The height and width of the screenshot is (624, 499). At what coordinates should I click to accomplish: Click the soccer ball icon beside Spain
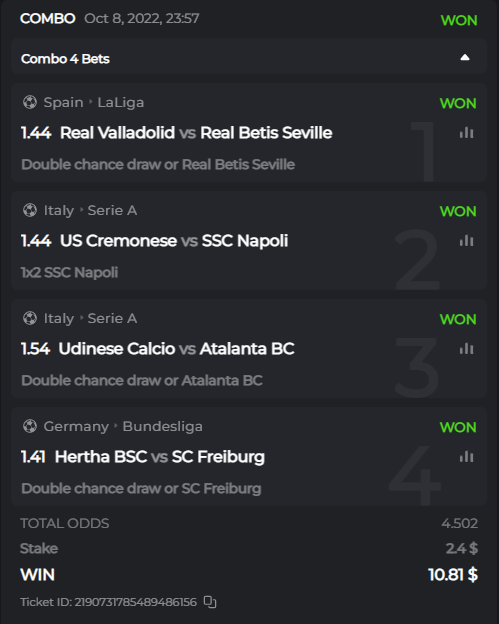click(x=30, y=102)
